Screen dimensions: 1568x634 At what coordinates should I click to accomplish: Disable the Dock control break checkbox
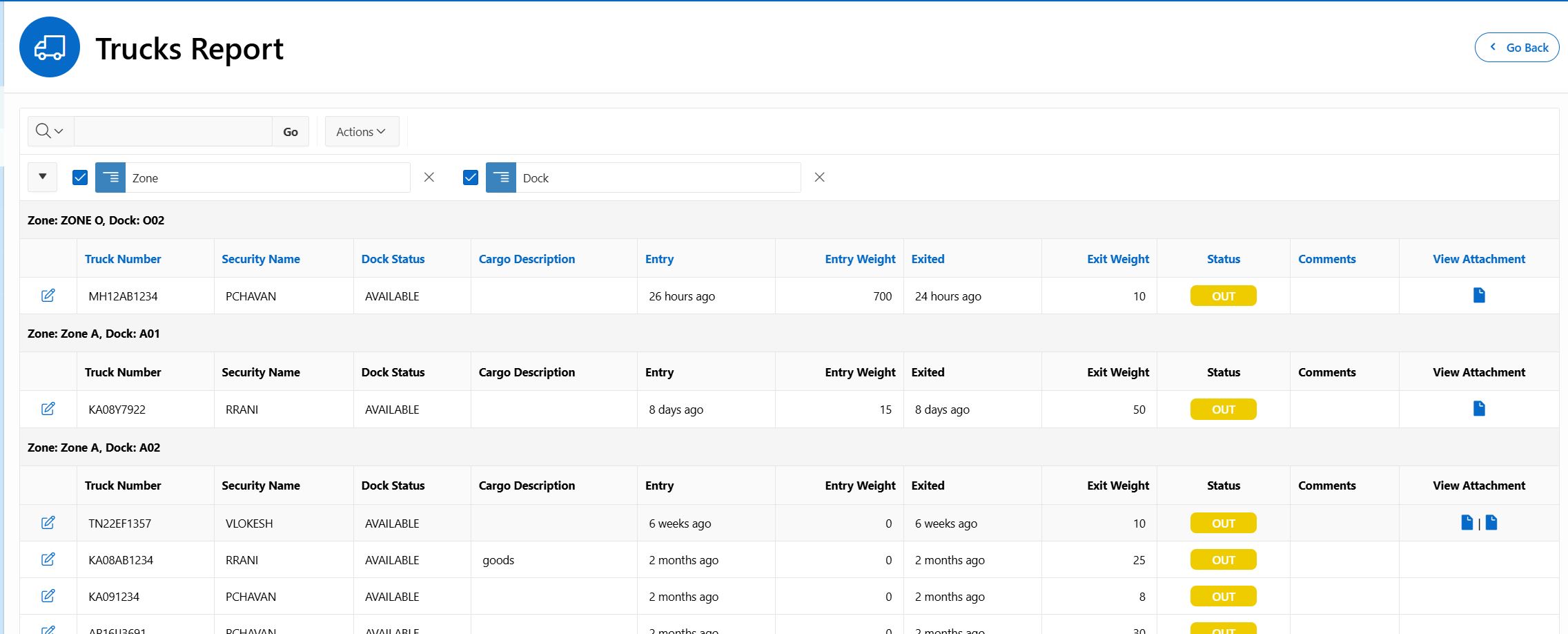click(x=471, y=177)
